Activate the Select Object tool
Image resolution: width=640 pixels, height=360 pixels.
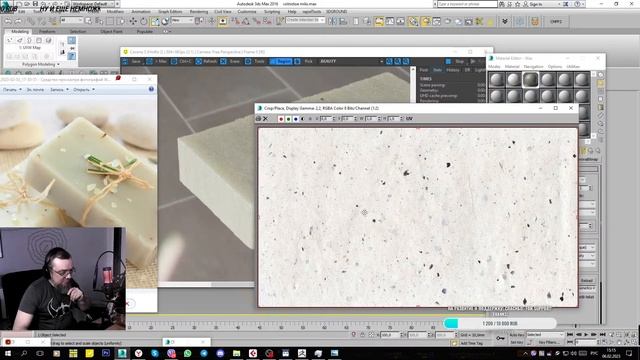(89, 21)
